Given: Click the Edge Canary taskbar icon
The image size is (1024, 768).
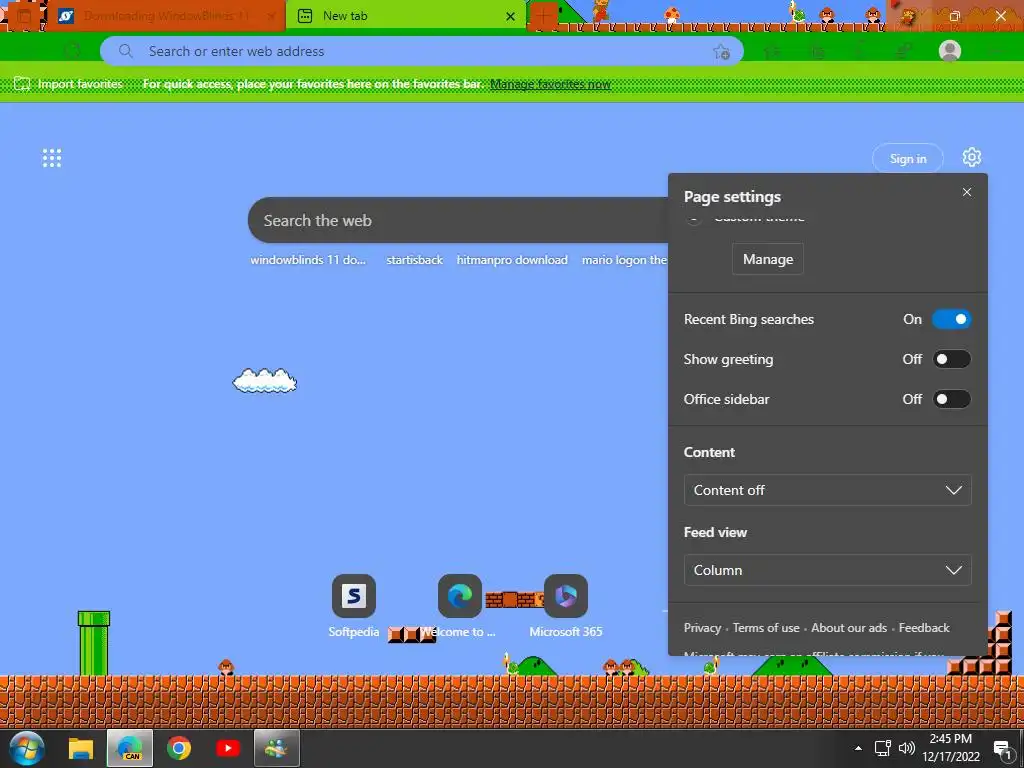Looking at the screenshot, I should tap(129, 748).
